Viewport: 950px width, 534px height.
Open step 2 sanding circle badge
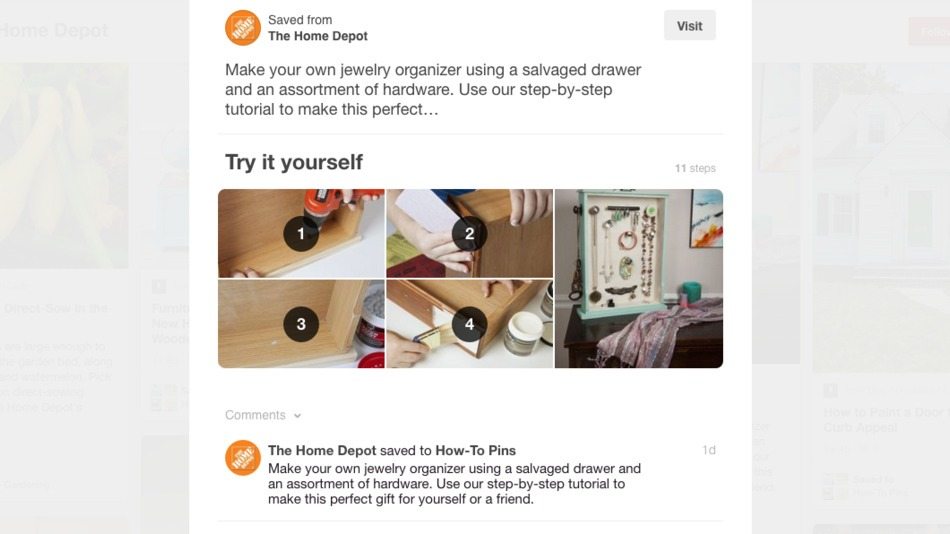click(x=469, y=233)
